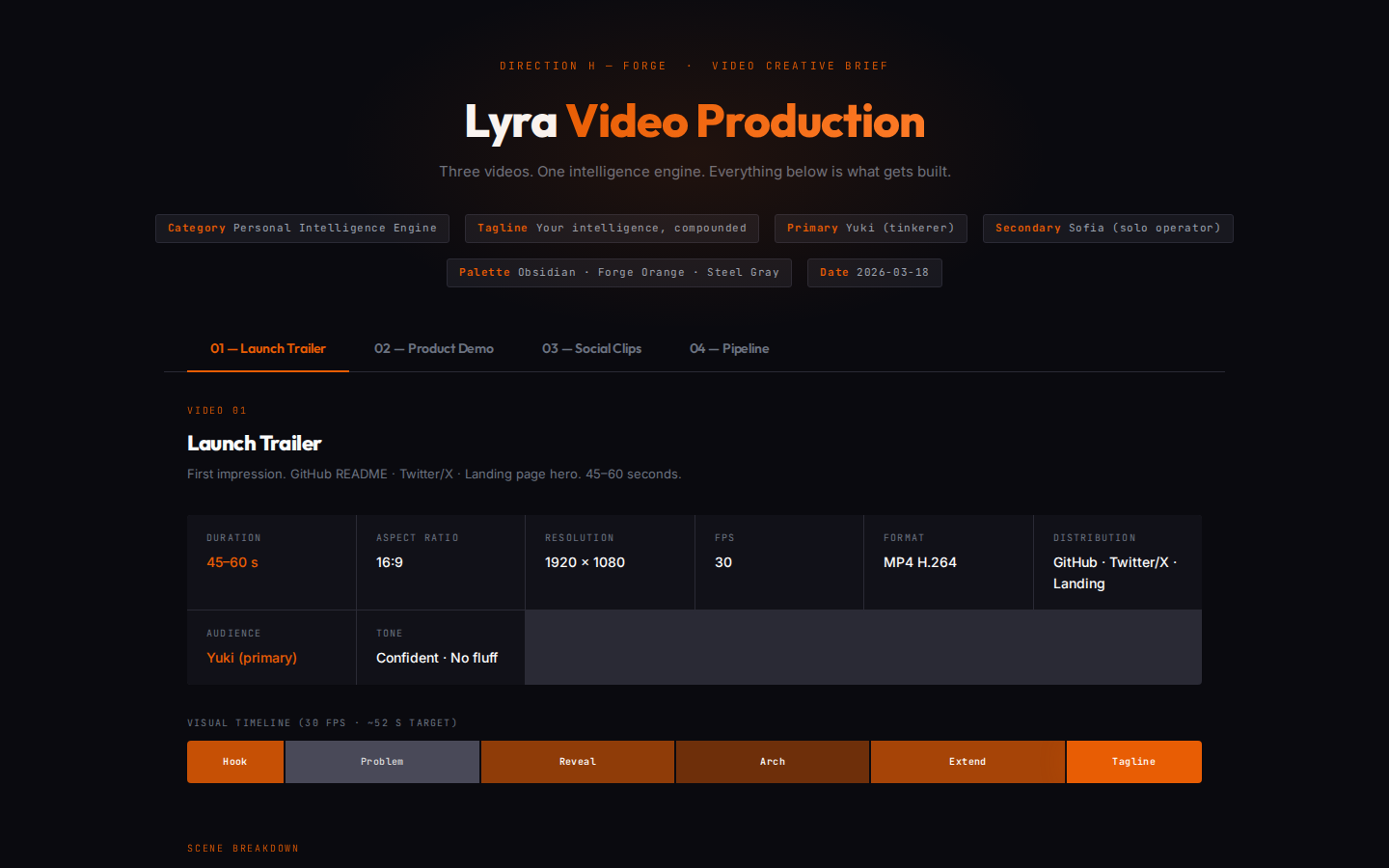Select the Palette Obsidian Forge Orange chip
Image resolution: width=1389 pixels, height=868 pixels.
point(618,272)
